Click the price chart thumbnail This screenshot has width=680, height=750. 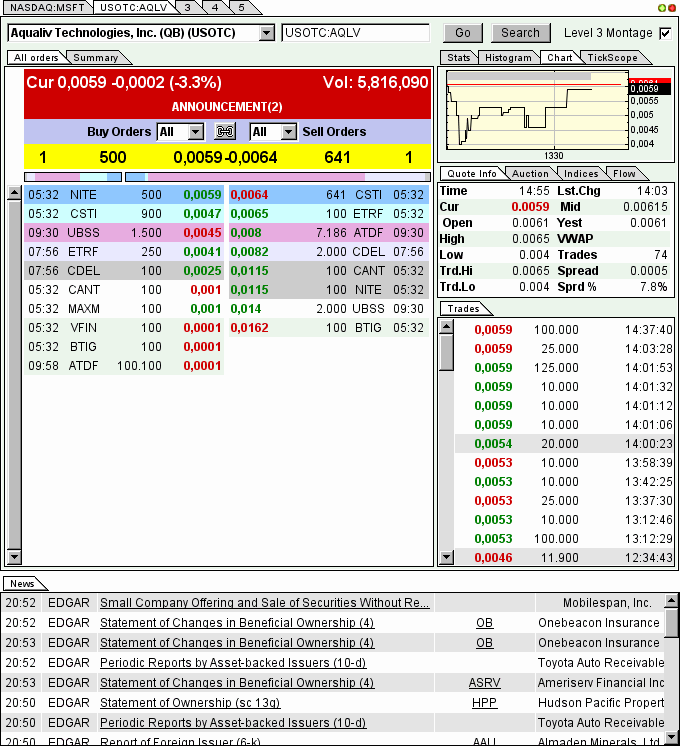coord(537,110)
